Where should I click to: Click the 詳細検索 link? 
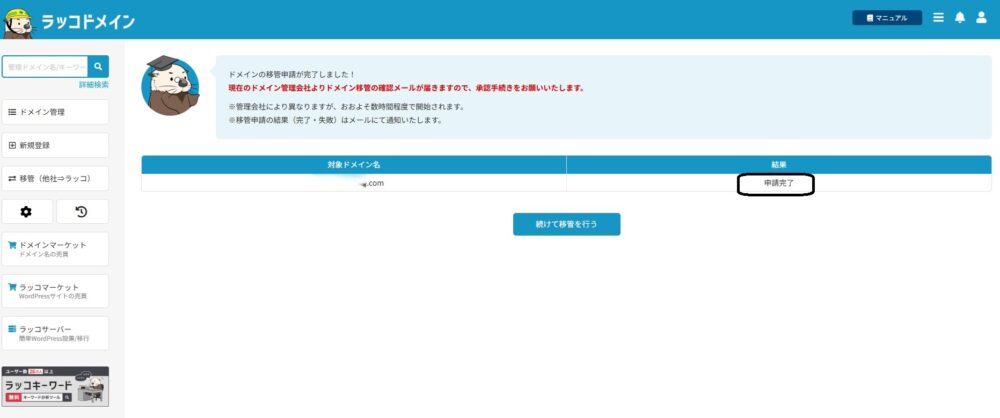pyautogui.click(x=93, y=85)
